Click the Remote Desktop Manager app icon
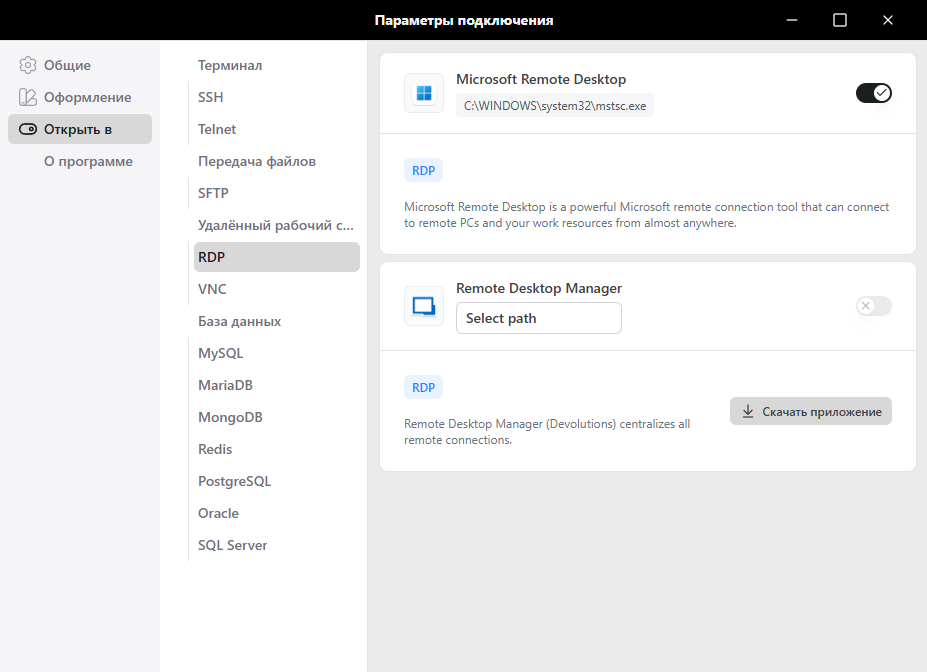Viewport: 927px width, 672px height. coord(424,306)
